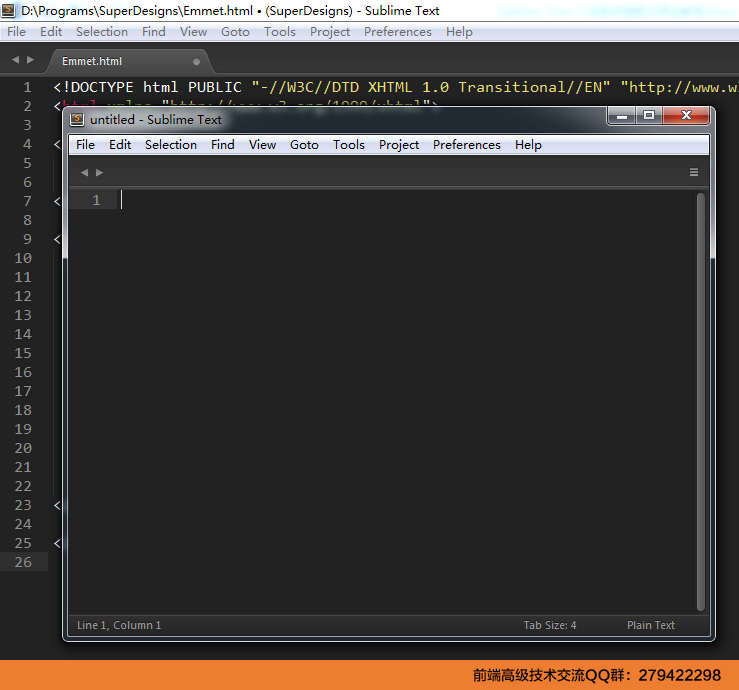Open the Goto menu in untitled window
The width and height of the screenshot is (739, 690).
tap(304, 145)
